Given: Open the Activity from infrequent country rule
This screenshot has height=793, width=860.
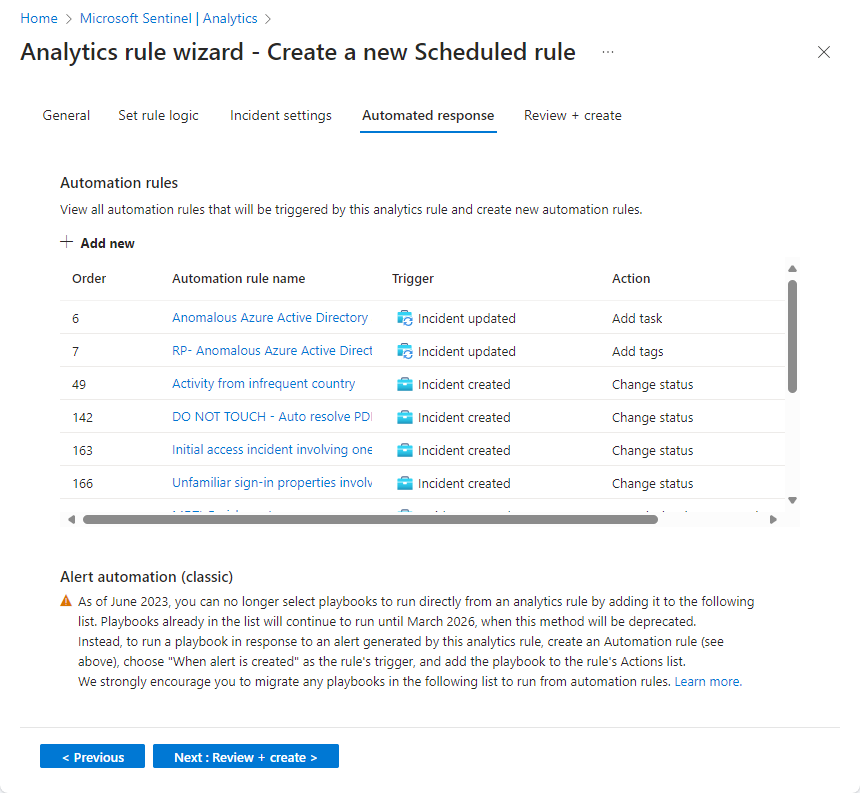Looking at the screenshot, I should pyautogui.click(x=265, y=384).
